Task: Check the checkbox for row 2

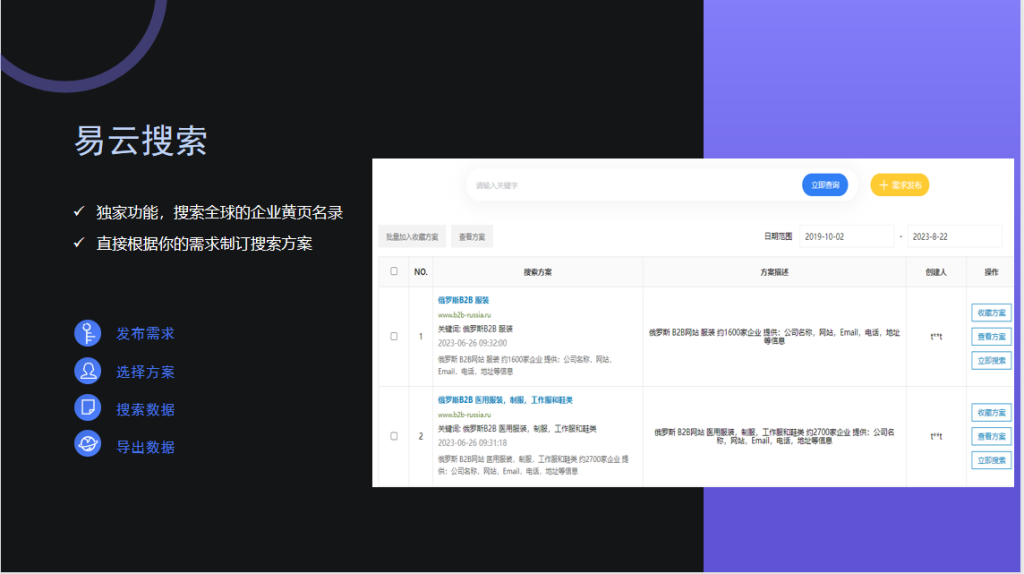Action: click(394, 436)
